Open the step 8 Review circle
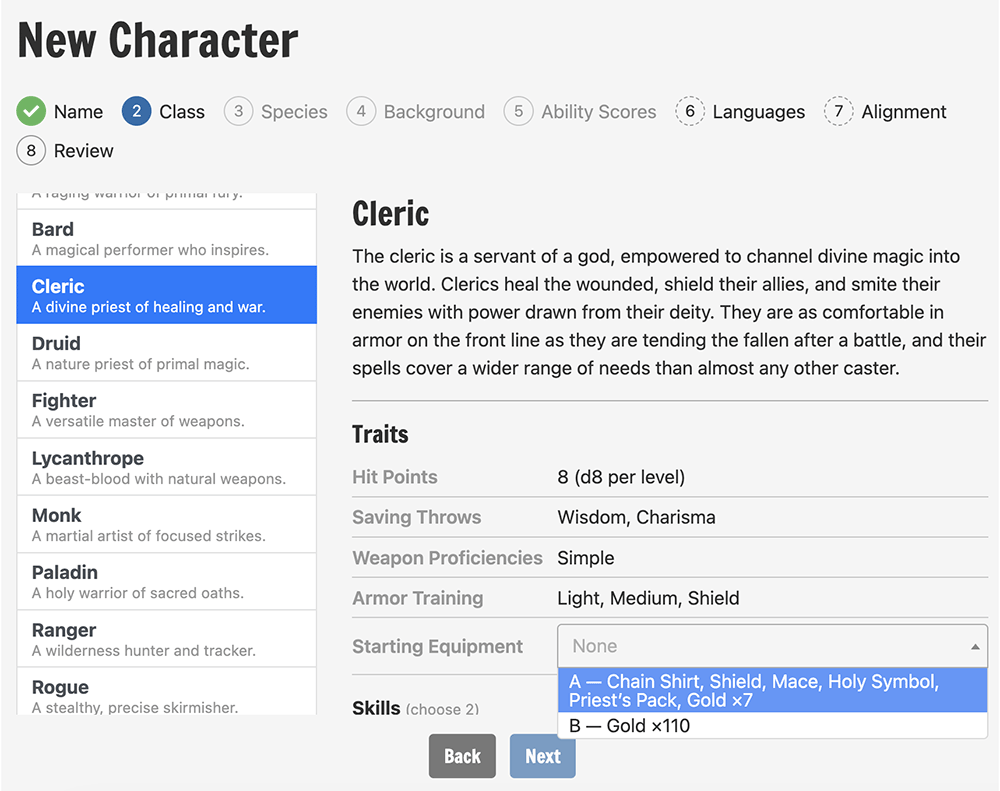 [31, 151]
